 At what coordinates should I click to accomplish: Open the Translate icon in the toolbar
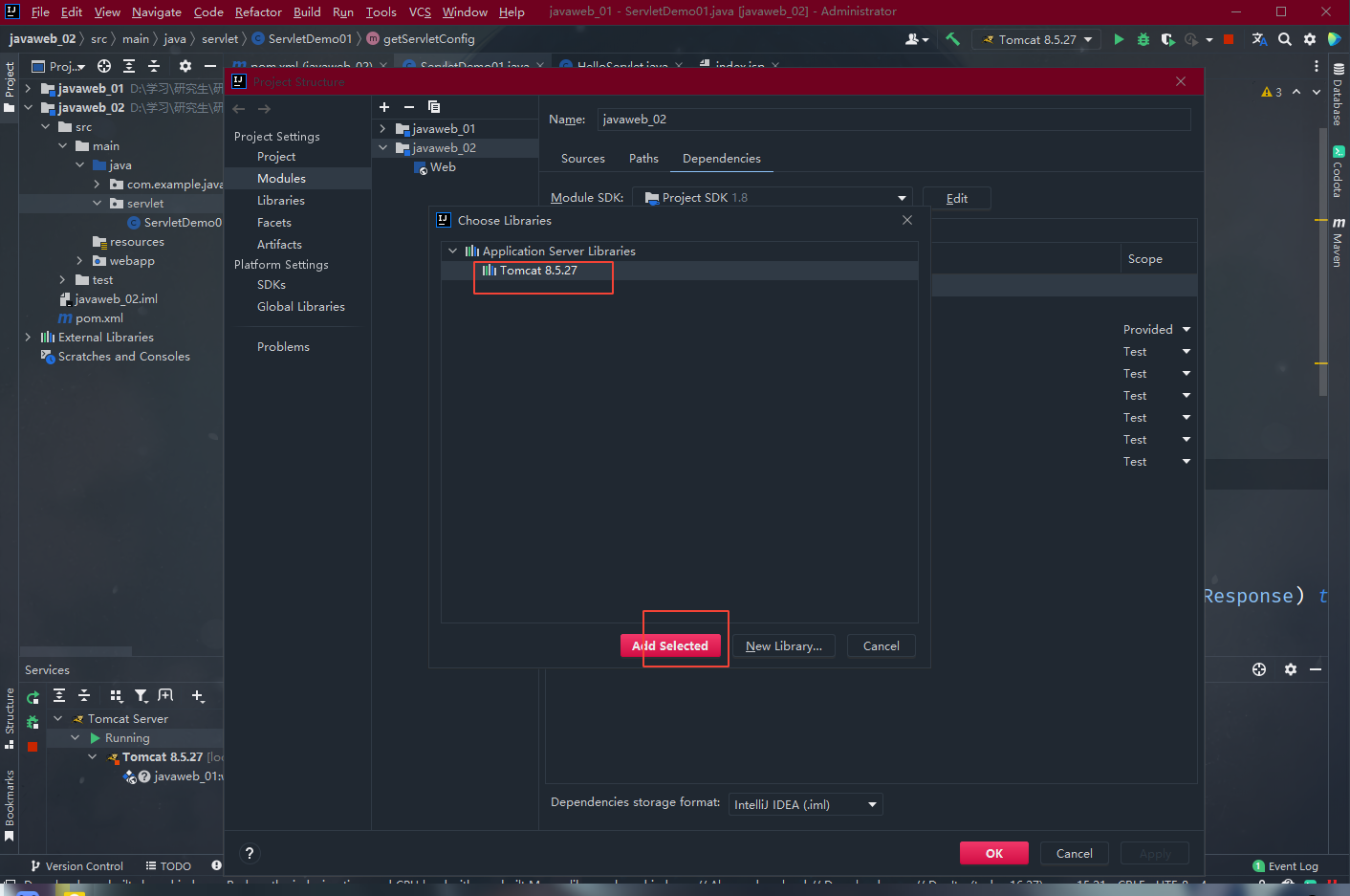pyautogui.click(x=1259, y=39)
